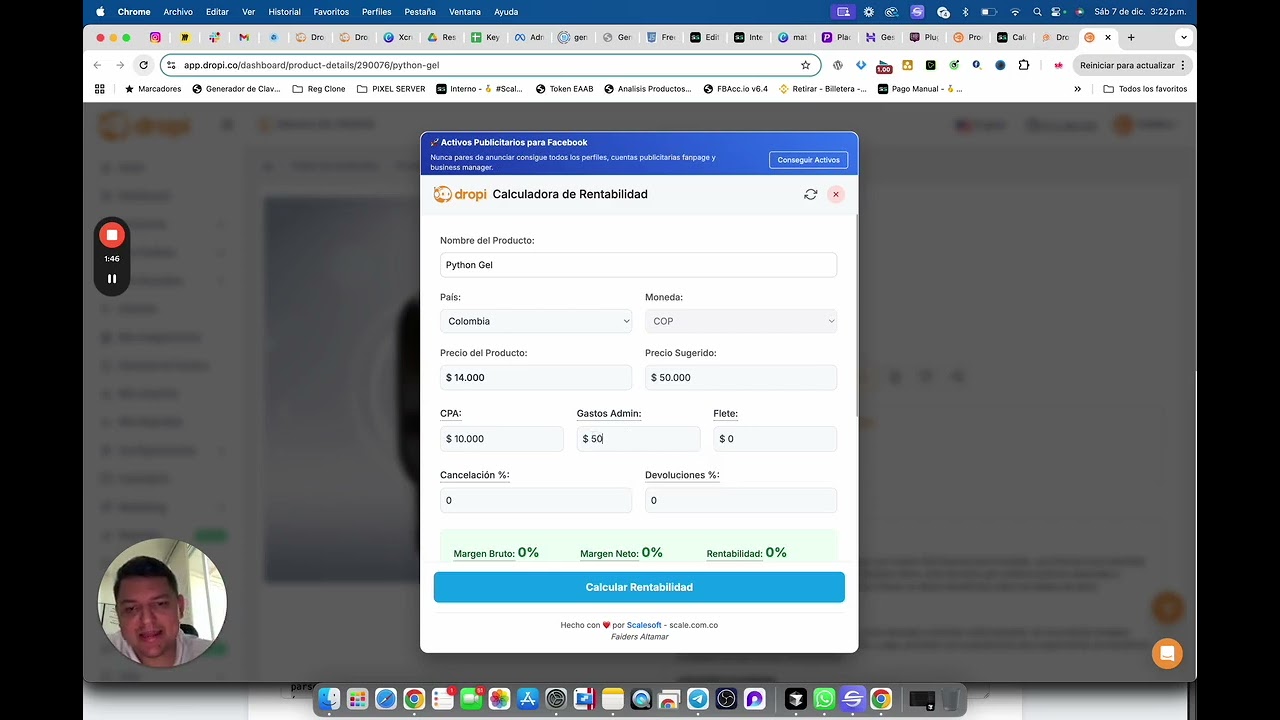Open System Settings from the Dock
1280x720 pixels.
pyautogui.click(x=556, y=699)
